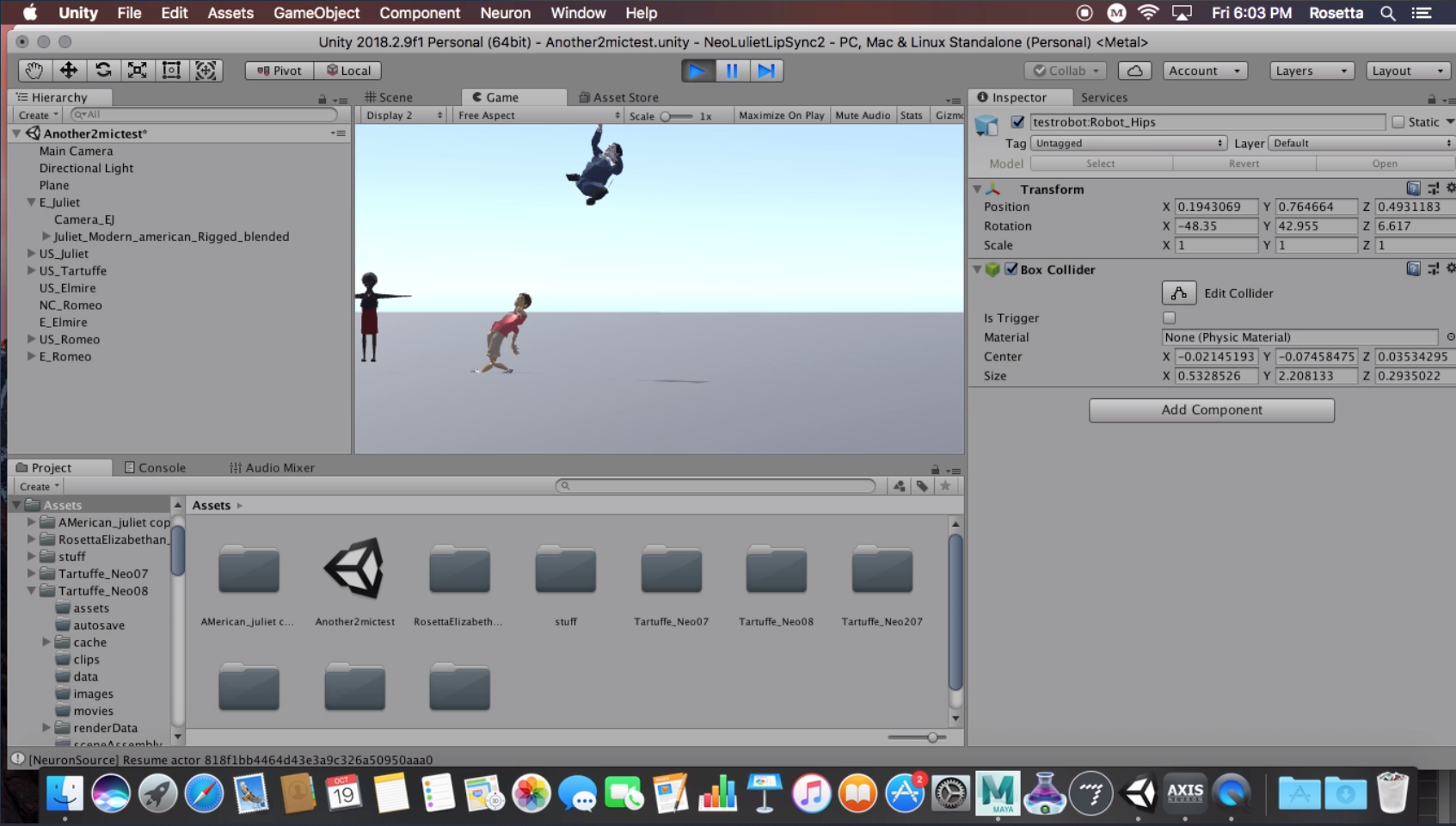Open Transform preset icon
Image resolution: width=1456 pixels, height=826 pixels.
click(1433, 188)
